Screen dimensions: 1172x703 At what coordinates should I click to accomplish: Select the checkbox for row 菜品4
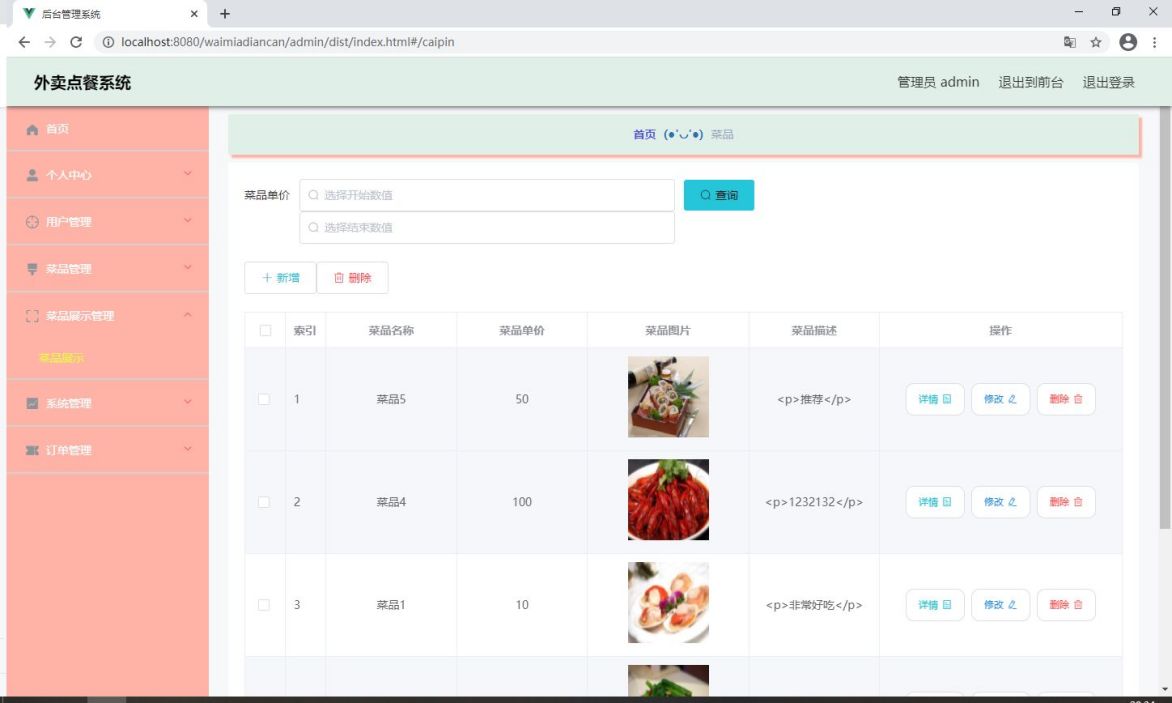coord(264,502)
